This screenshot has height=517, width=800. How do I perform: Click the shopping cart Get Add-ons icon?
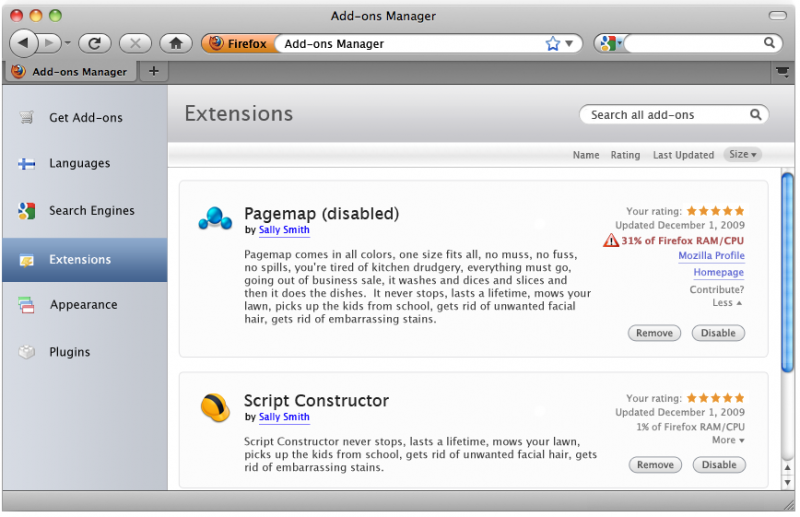pos(27,117)
